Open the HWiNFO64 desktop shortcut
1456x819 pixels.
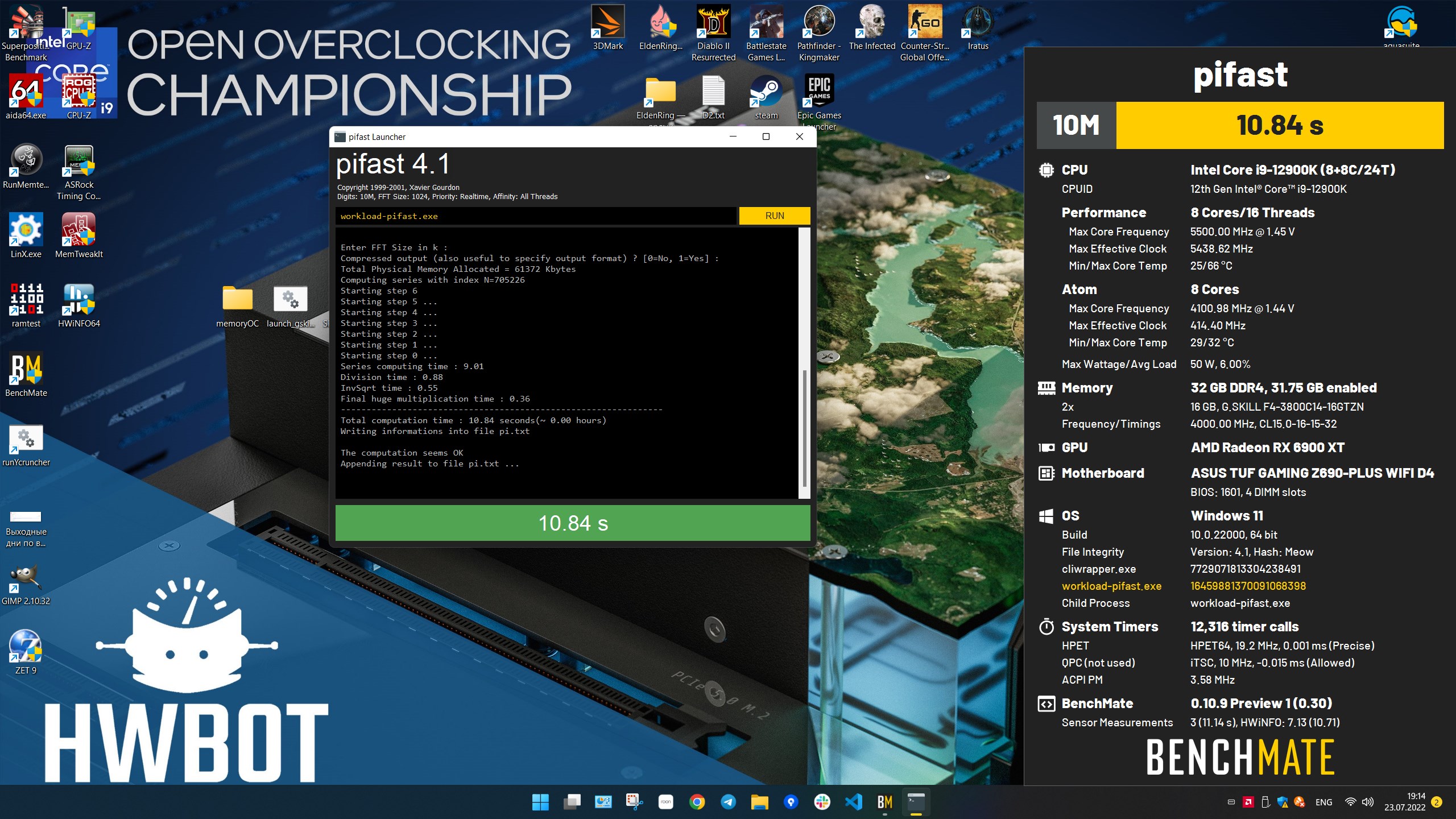click(79, 305)
